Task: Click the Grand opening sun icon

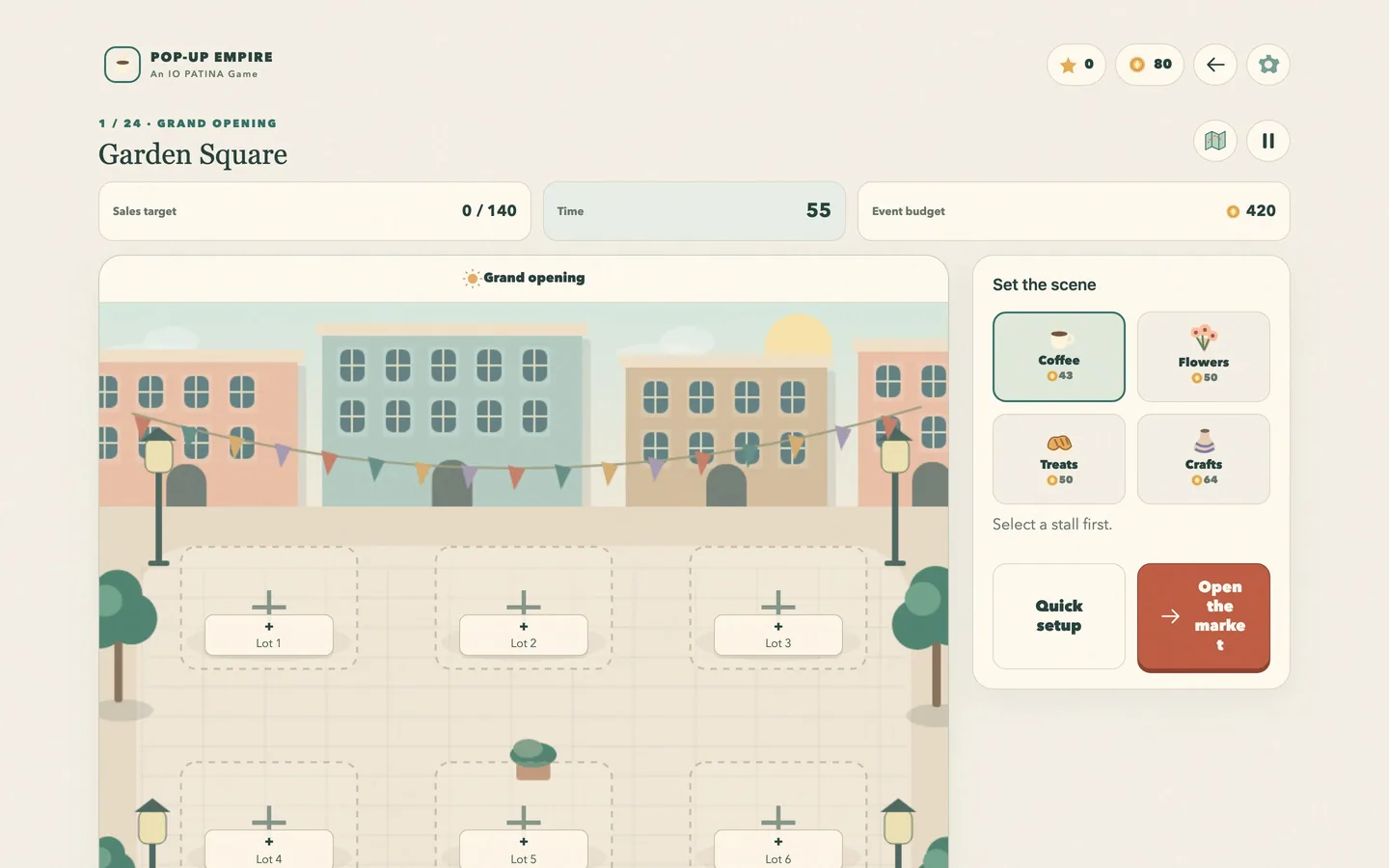Action: [x=472, y=279]
